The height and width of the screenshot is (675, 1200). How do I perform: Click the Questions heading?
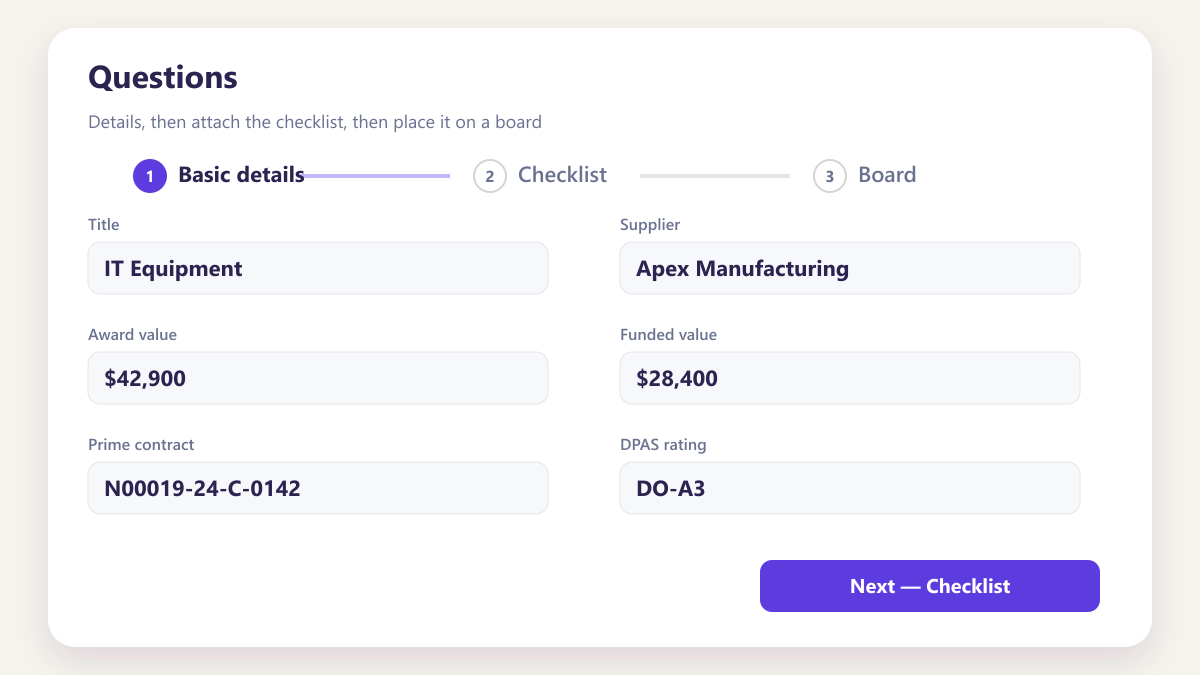163,77
